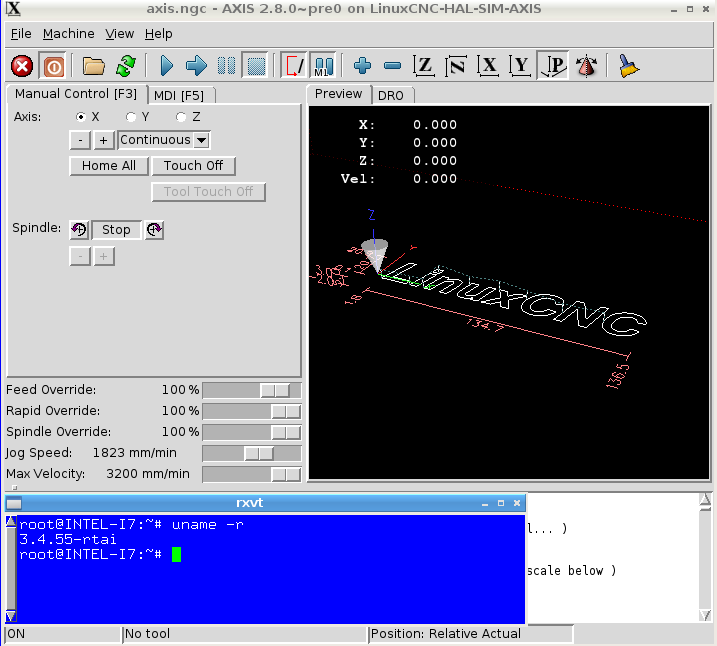Open a G-code file with folder icon
Screen dimensions: 717x646
(x=94, y=66)
